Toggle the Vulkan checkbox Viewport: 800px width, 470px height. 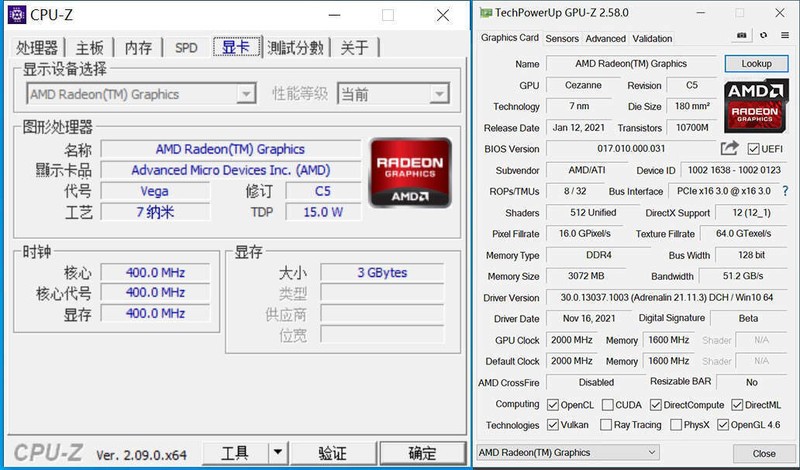coord(553,425)
